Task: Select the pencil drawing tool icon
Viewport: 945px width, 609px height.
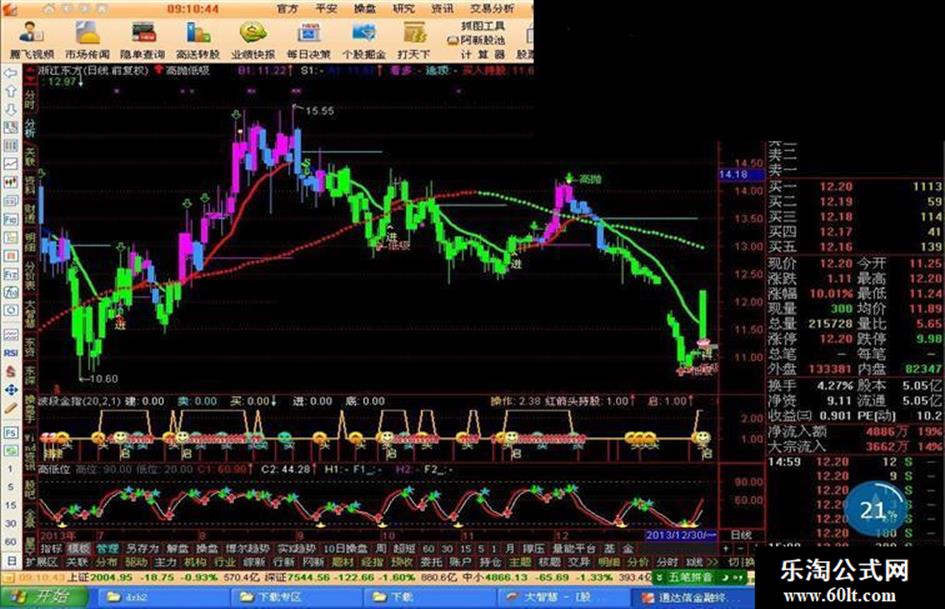Action: click(x=11, y=408)
